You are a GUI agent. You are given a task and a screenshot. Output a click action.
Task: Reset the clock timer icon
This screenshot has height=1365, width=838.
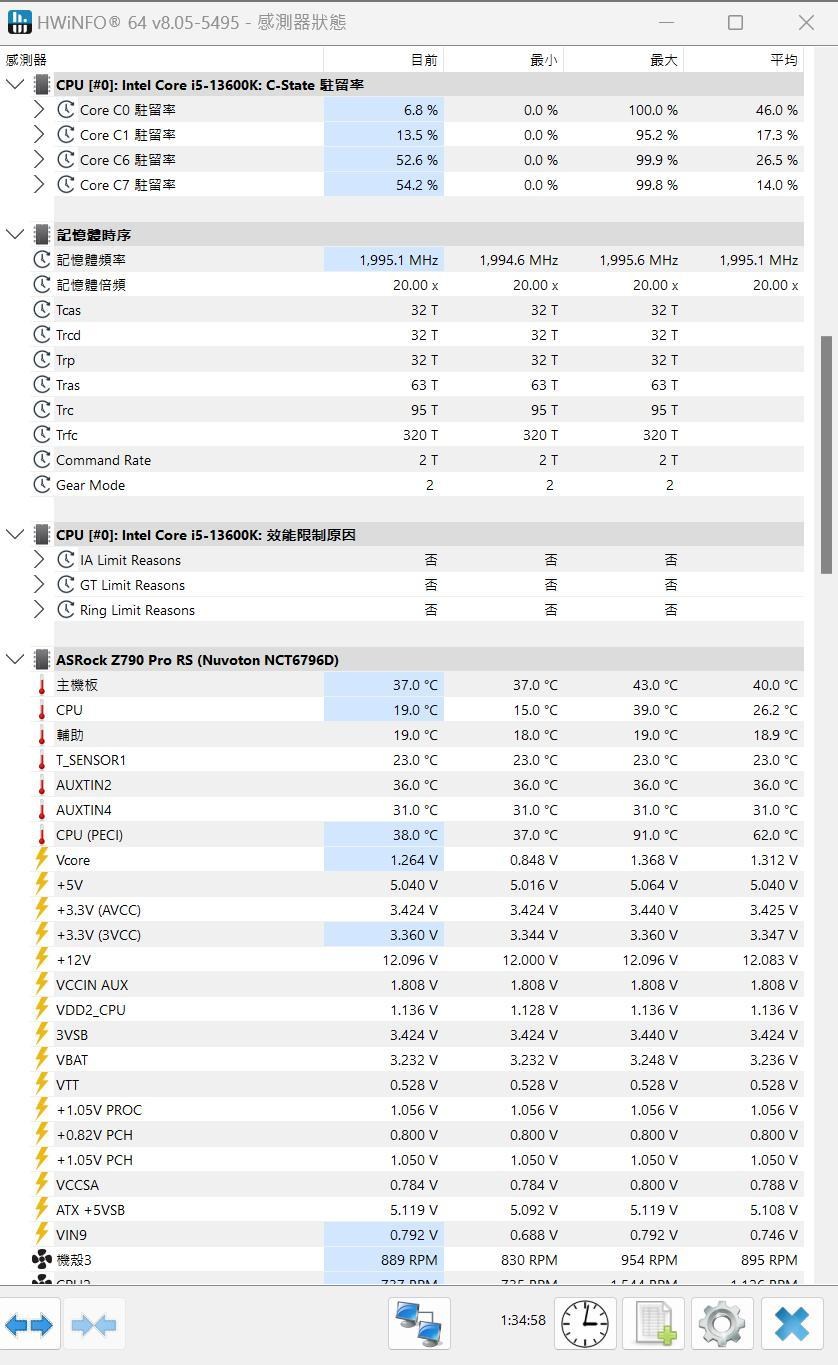pyautogui.click(x=584, y=1323)
